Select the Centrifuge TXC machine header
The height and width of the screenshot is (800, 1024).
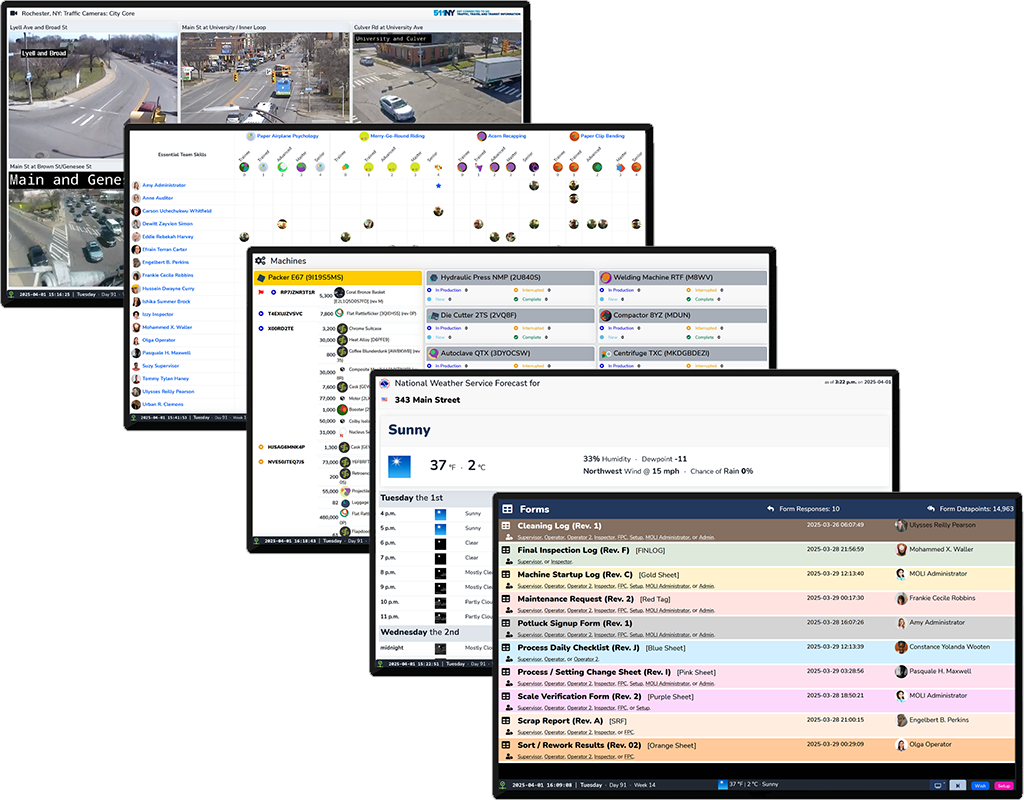682,353
